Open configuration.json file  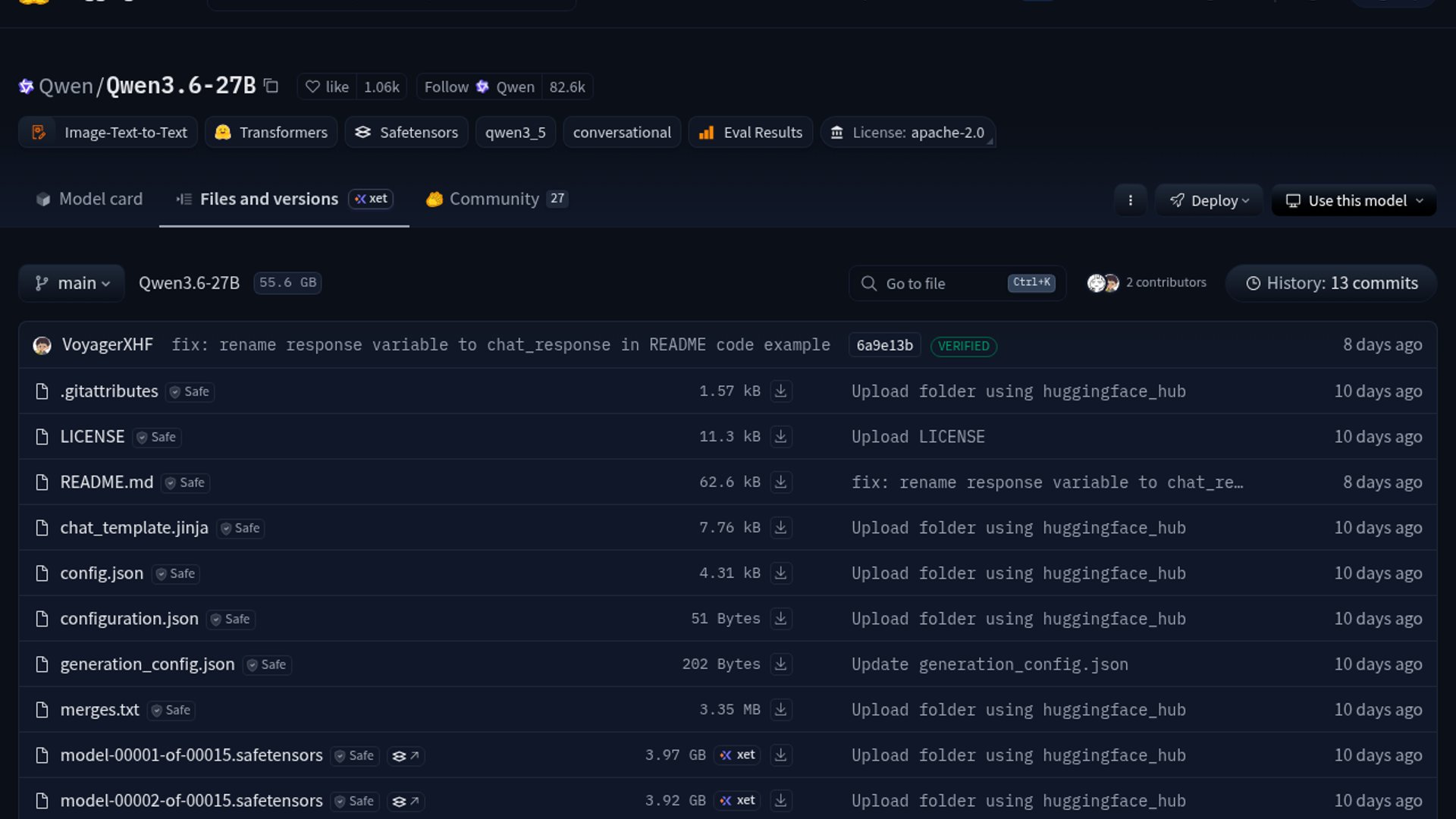(x=129, y=619)
